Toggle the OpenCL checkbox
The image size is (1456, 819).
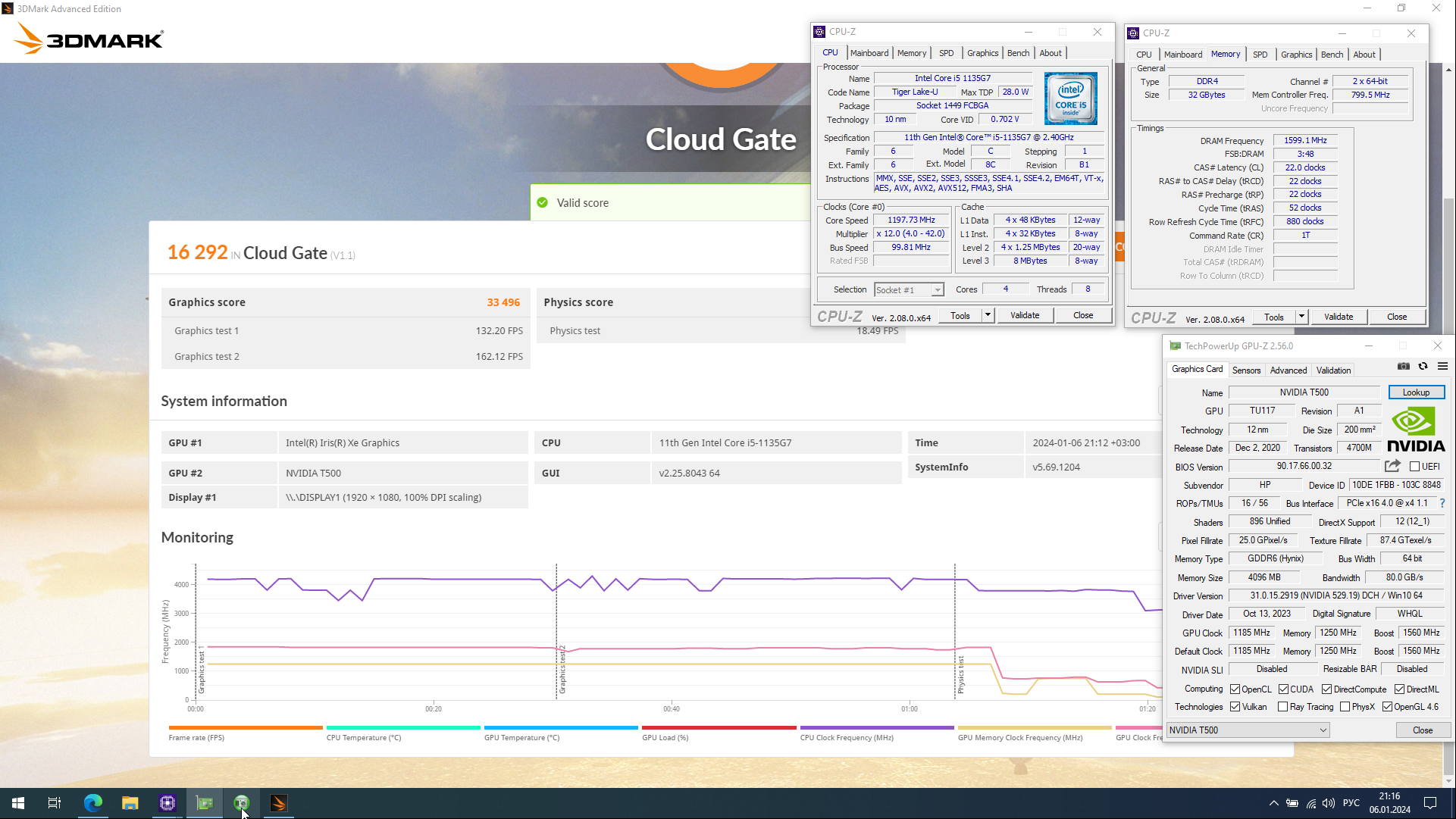pos(1235,689)
